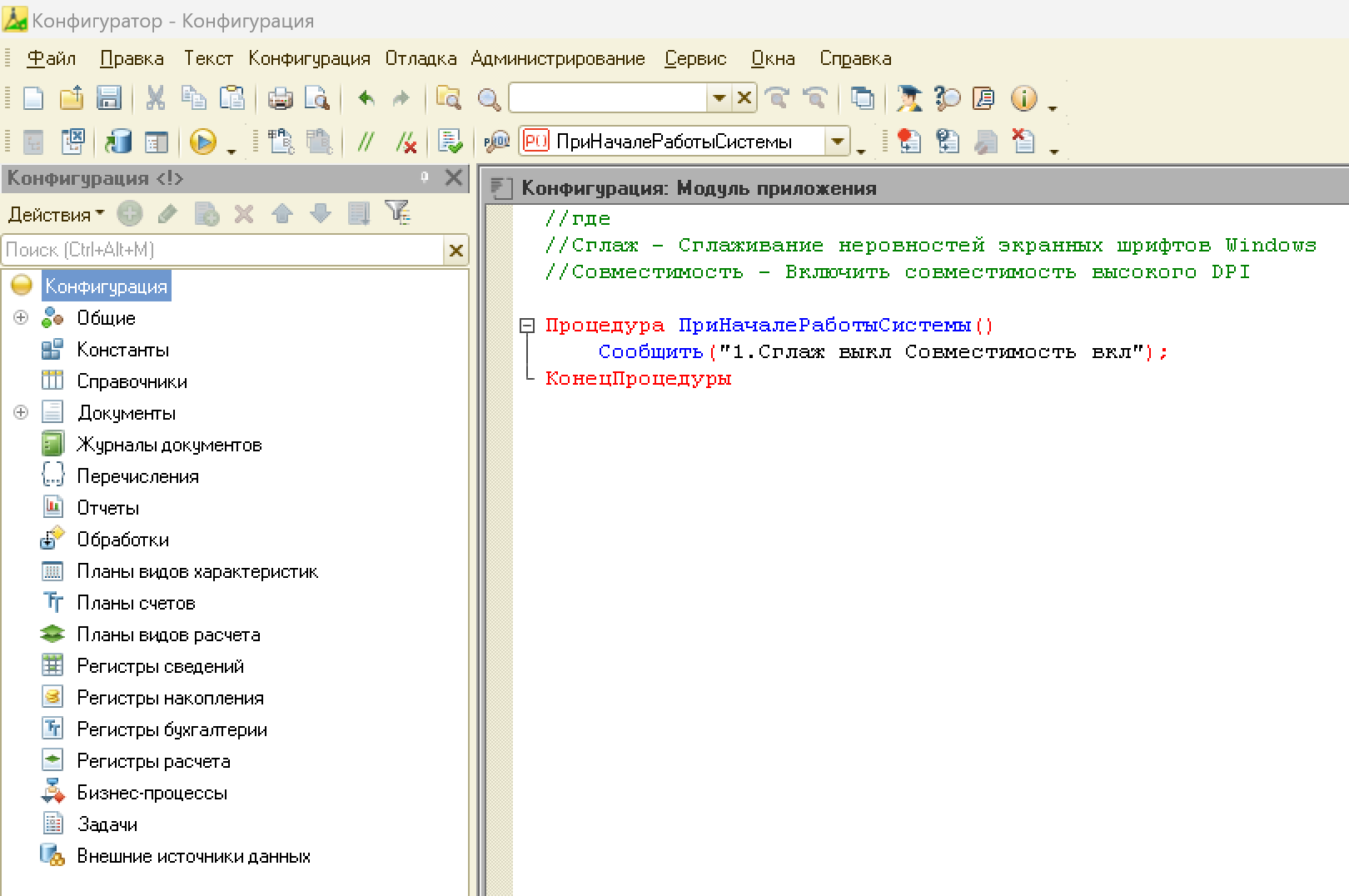Screen dimensions: 1349x896
Task: Select Регистры сведений in the tree
Action: [160, 666]
